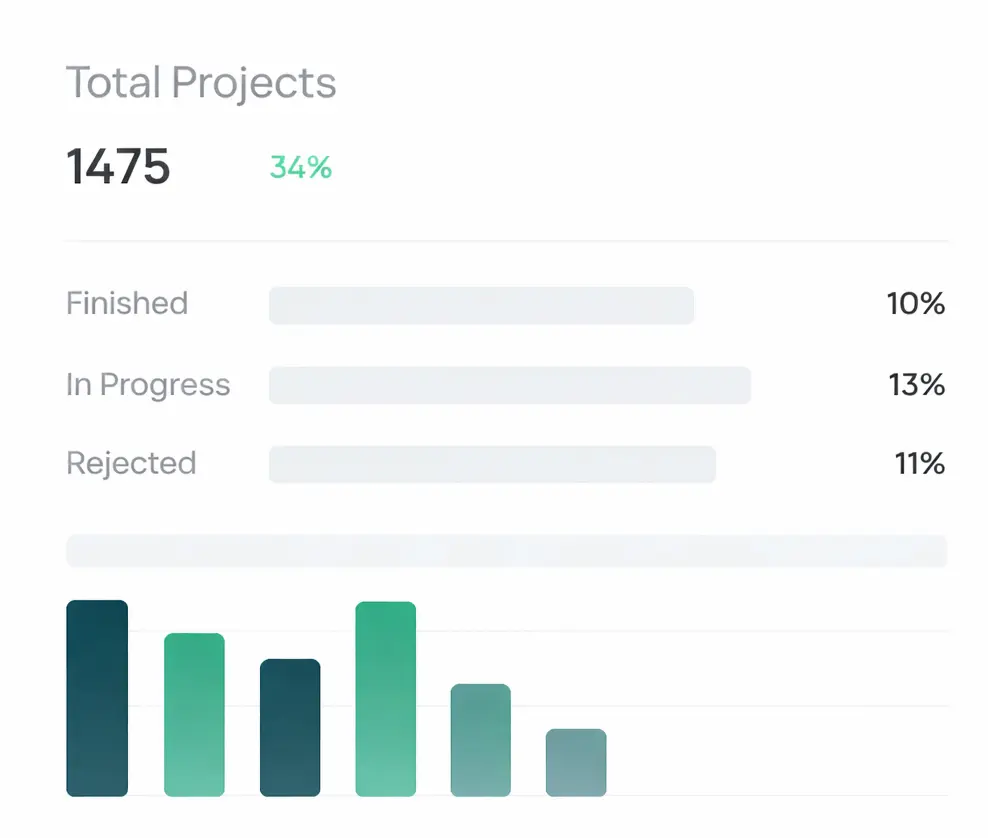The image size is (988, 838).
Task: Click the wide gray bar above the chart
Action: coord(506,551)
